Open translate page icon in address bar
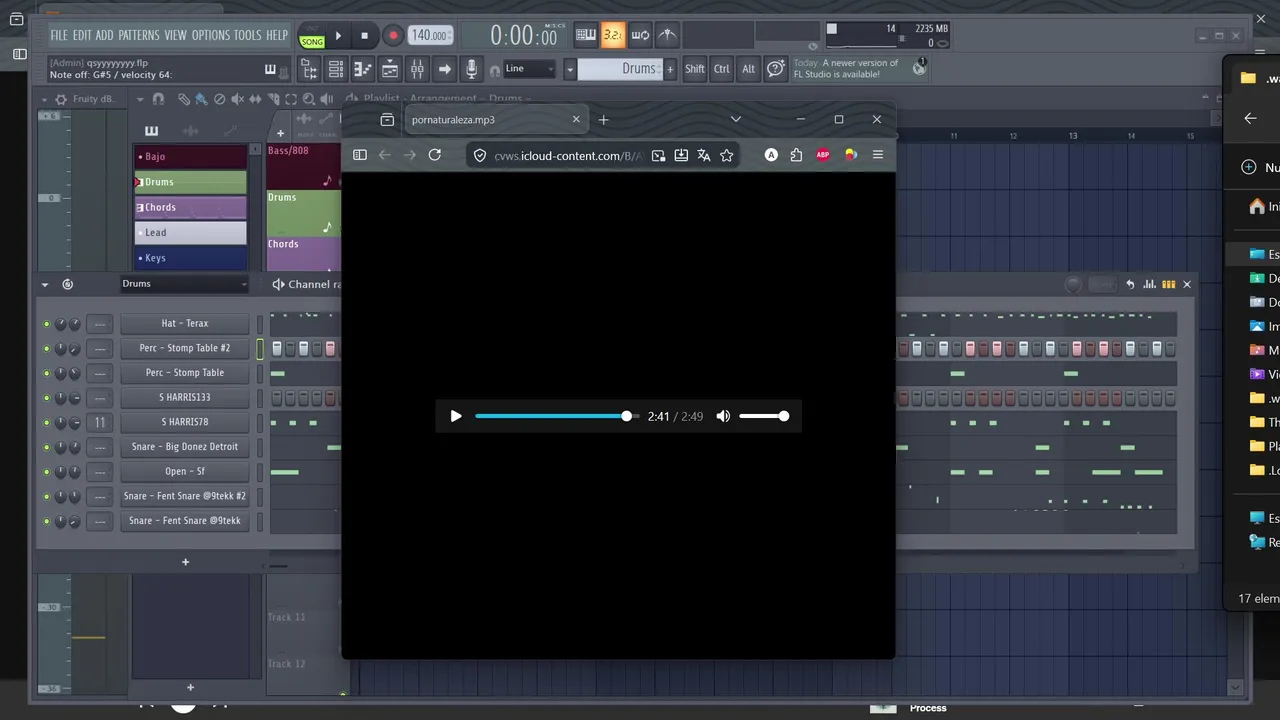This screenshot has width=1280, height=720. (704, 155)
